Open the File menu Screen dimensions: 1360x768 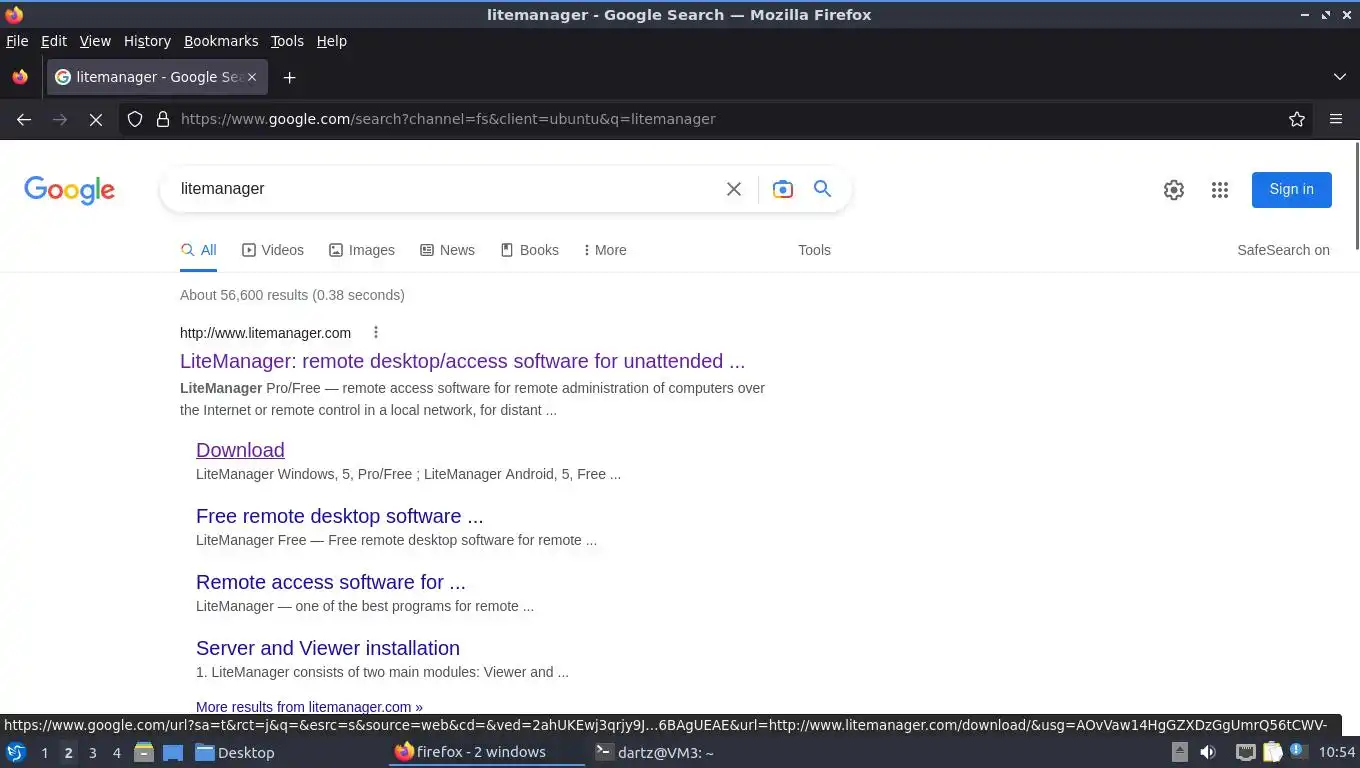tap(17, 41)
